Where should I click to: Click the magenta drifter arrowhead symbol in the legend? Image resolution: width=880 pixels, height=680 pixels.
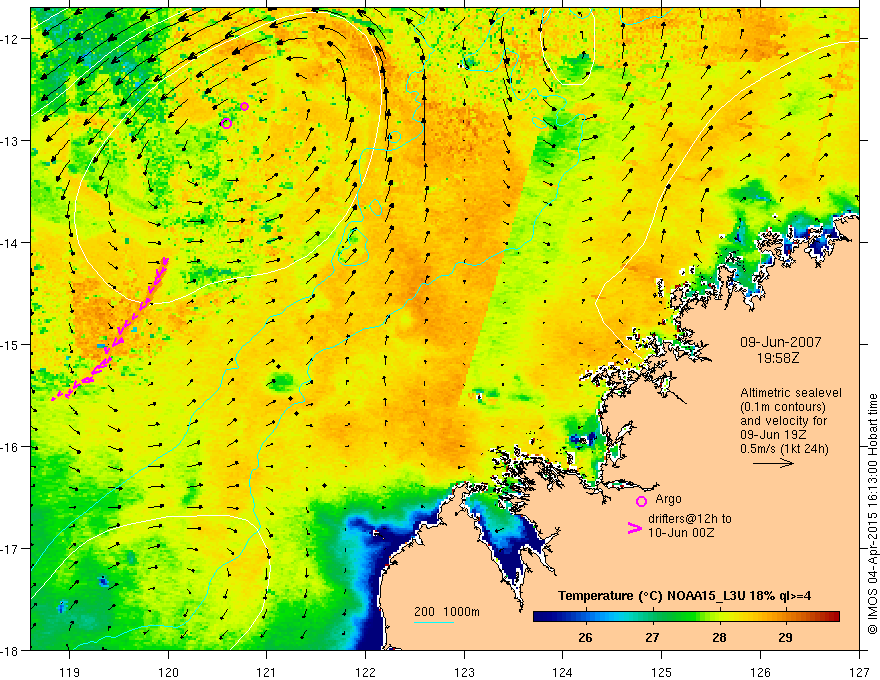point(634,527)
